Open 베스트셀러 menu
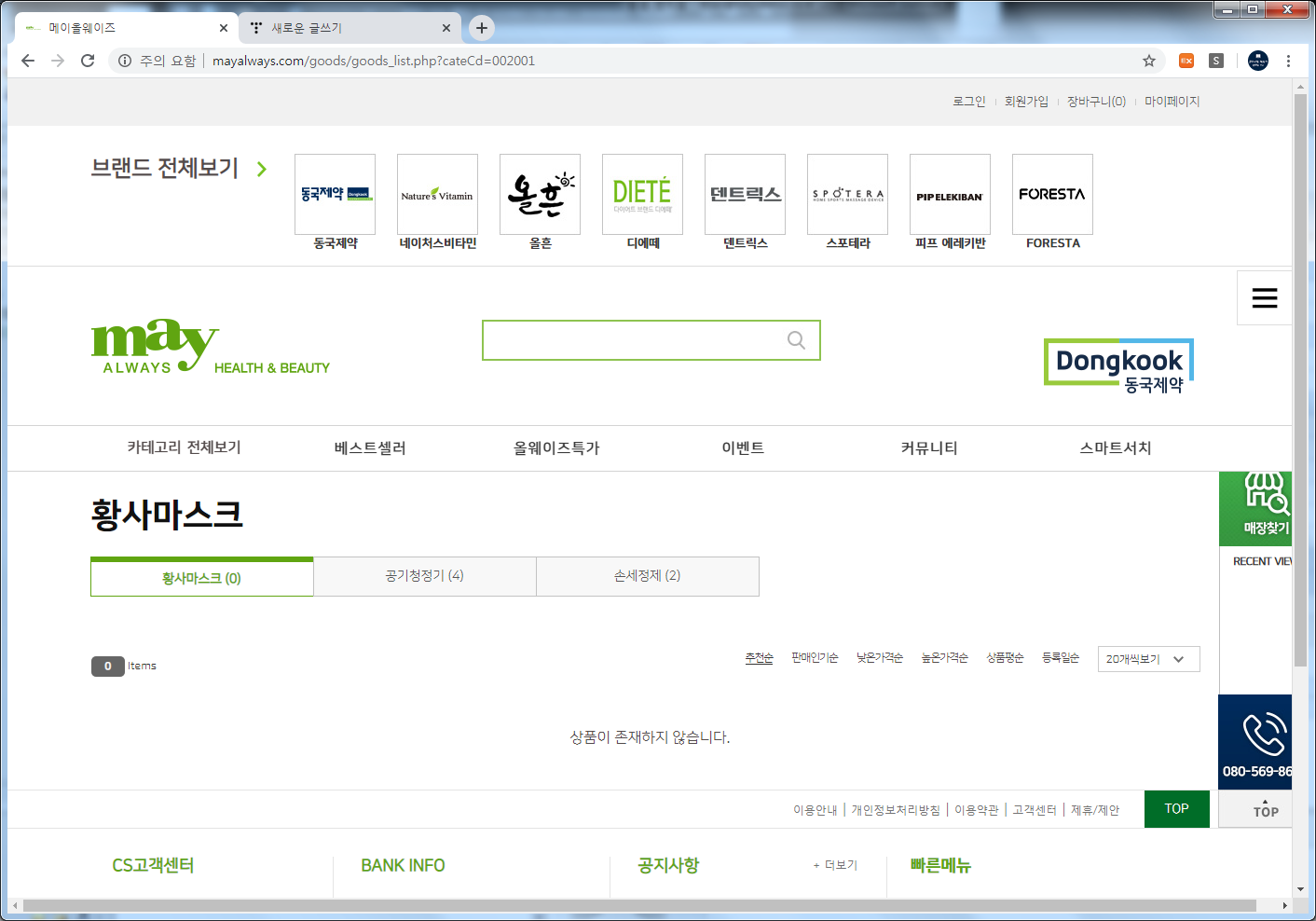 pos(370,447)
